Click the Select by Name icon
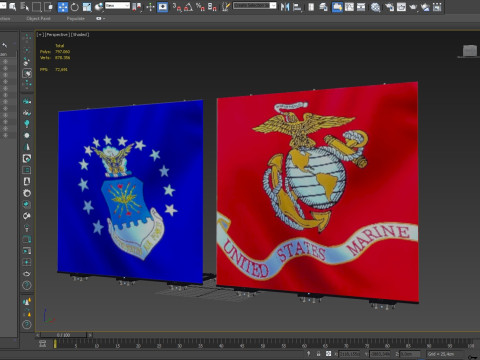 click(x=24, y=7)
